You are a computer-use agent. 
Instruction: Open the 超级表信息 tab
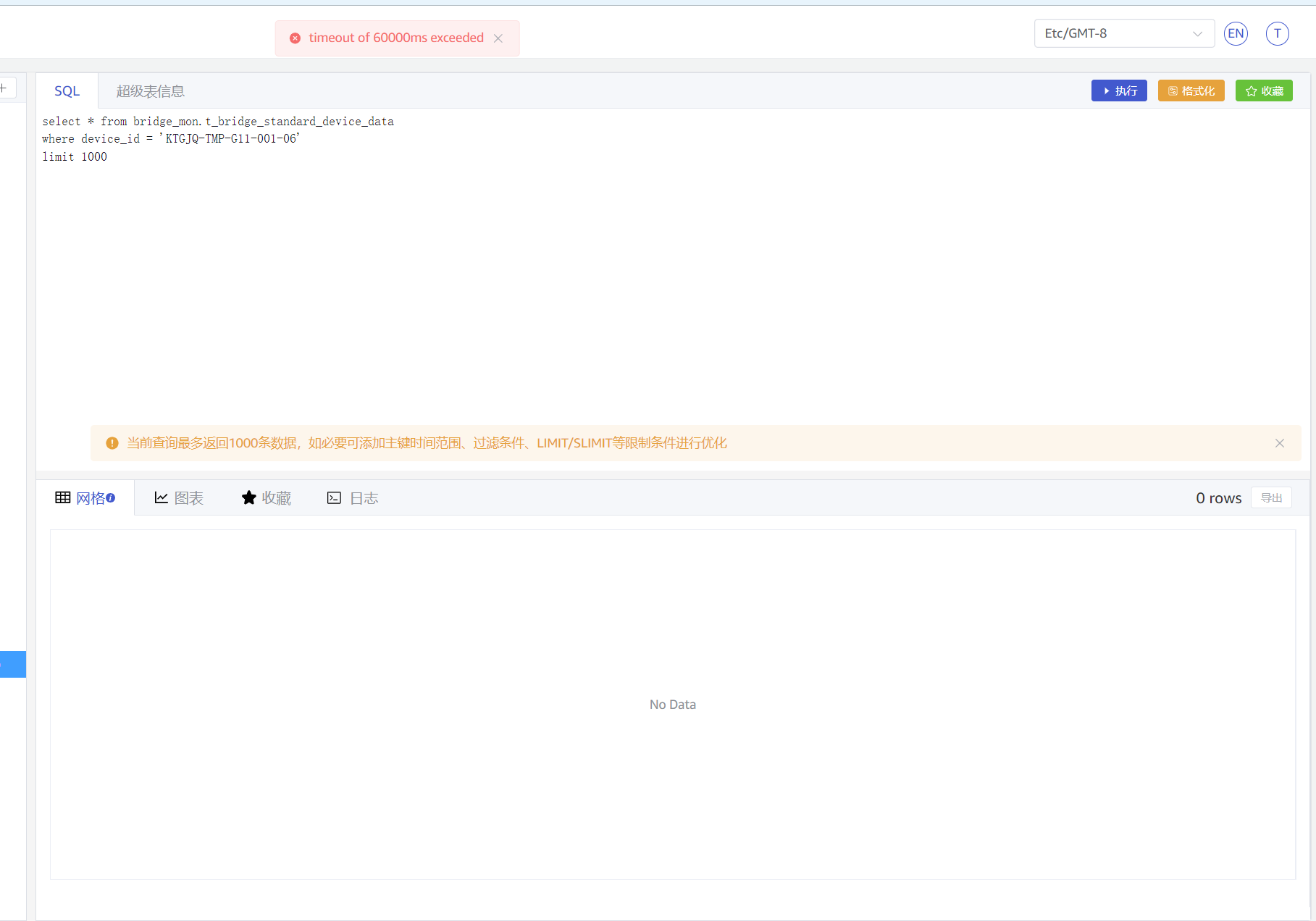point(150,91)
